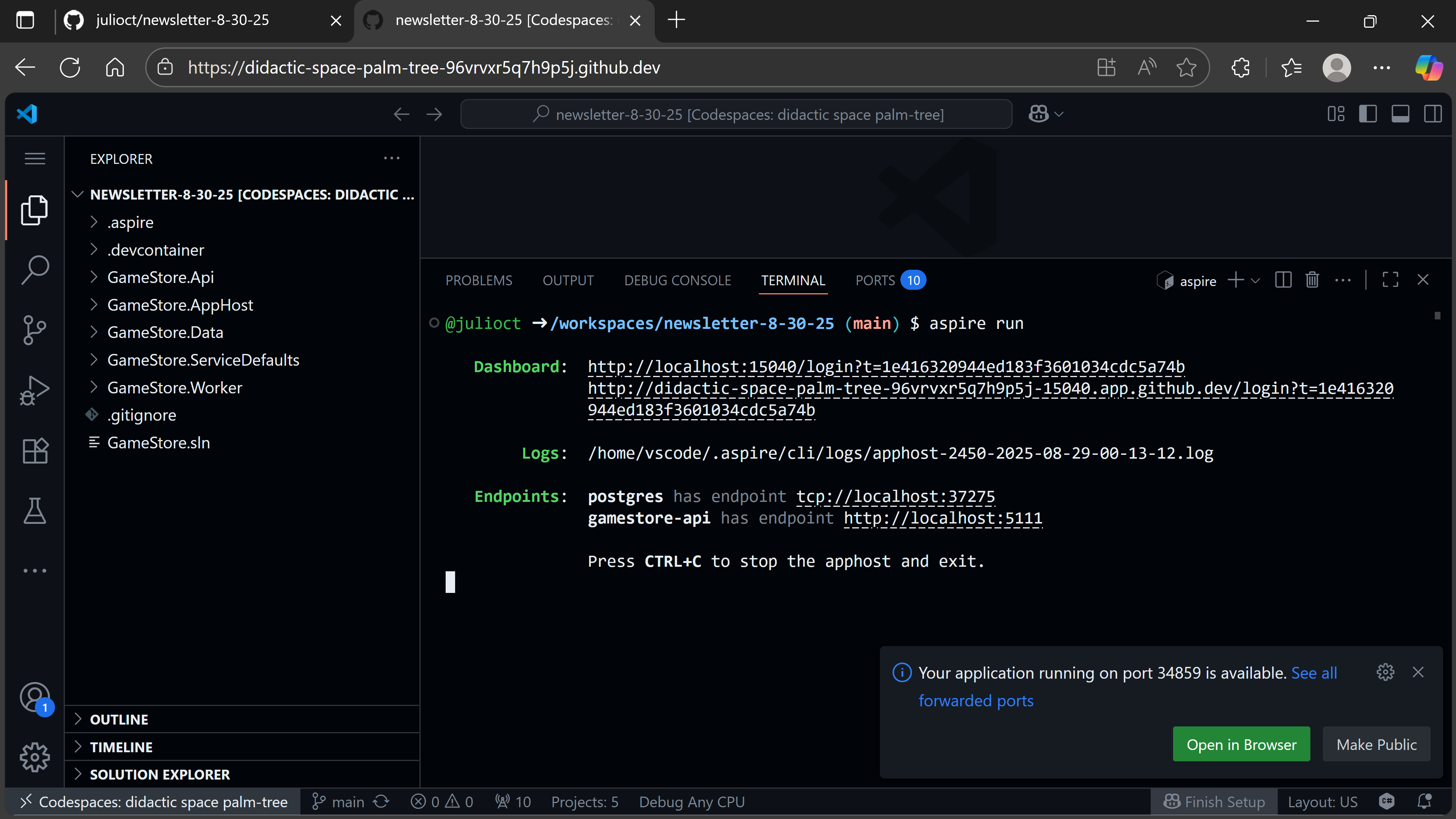Click Finish Setup in status bar
This screenshot has height=819, width=1456.
(1214, 802)
